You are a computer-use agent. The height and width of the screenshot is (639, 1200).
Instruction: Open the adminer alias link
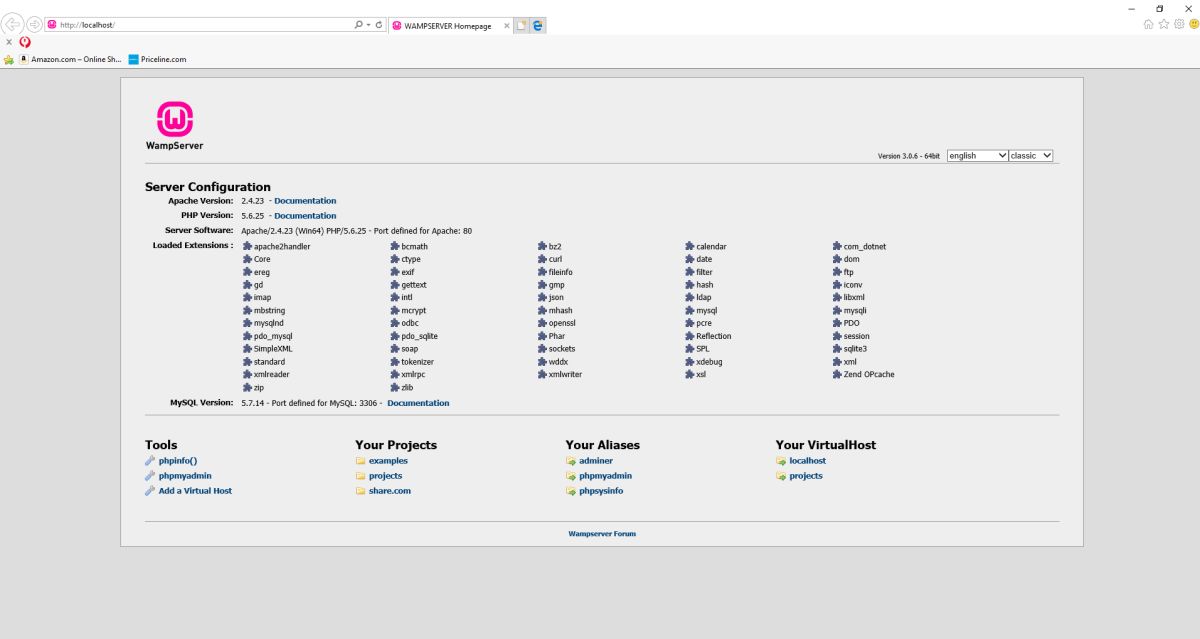point(596,460)
